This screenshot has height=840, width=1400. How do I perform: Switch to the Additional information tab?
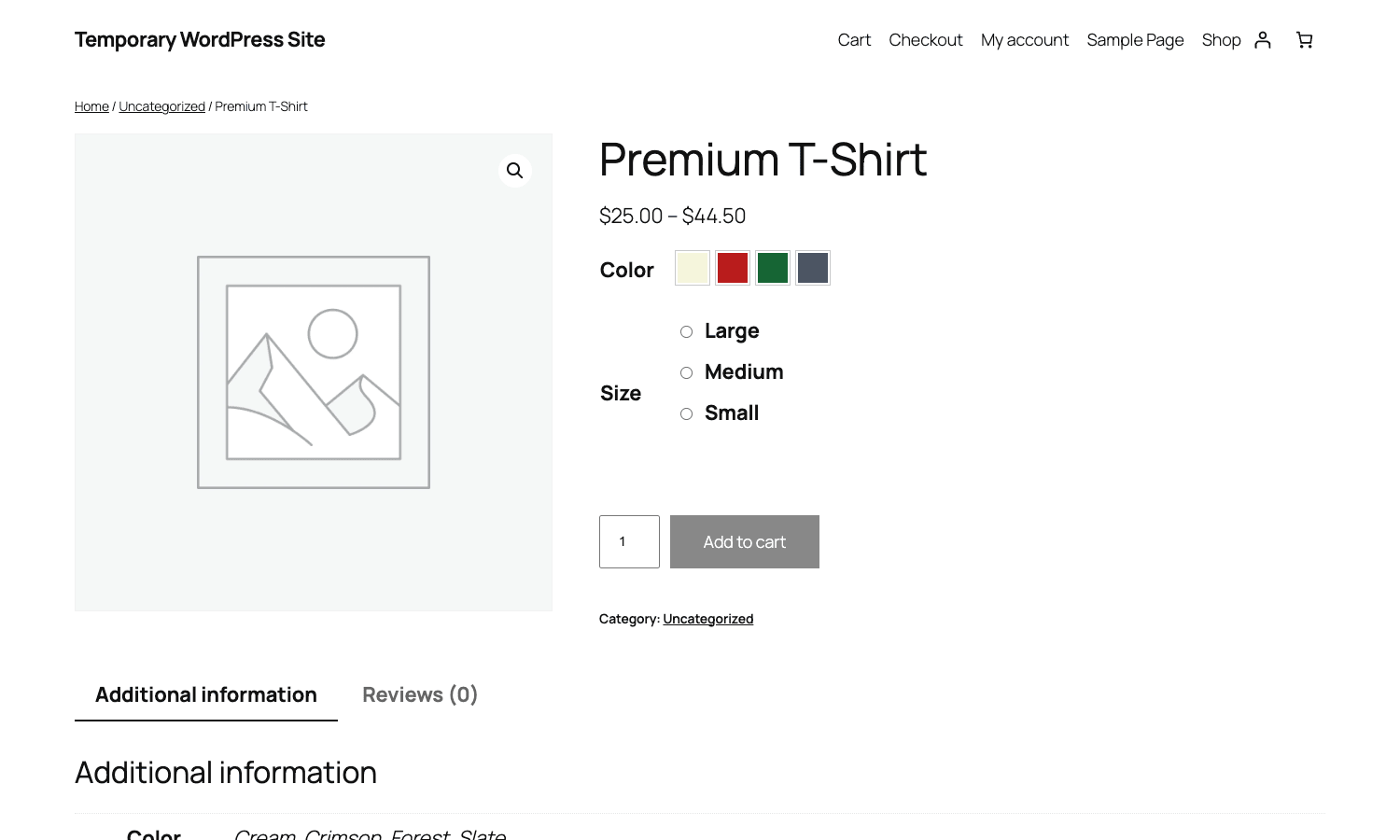point(206,694)
